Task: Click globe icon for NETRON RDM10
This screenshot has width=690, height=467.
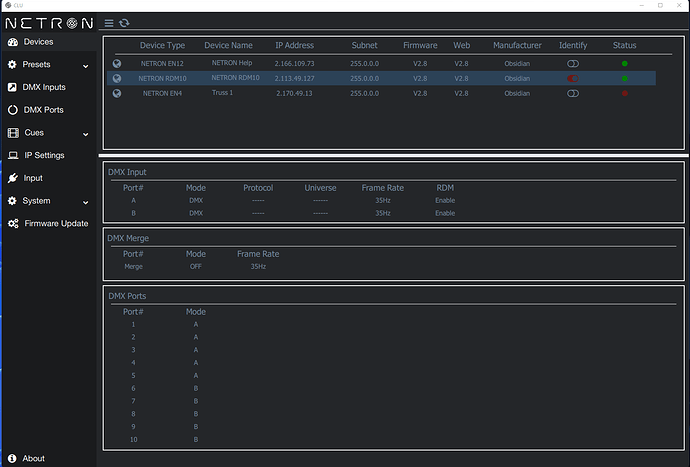Action: tap(117, 78)
